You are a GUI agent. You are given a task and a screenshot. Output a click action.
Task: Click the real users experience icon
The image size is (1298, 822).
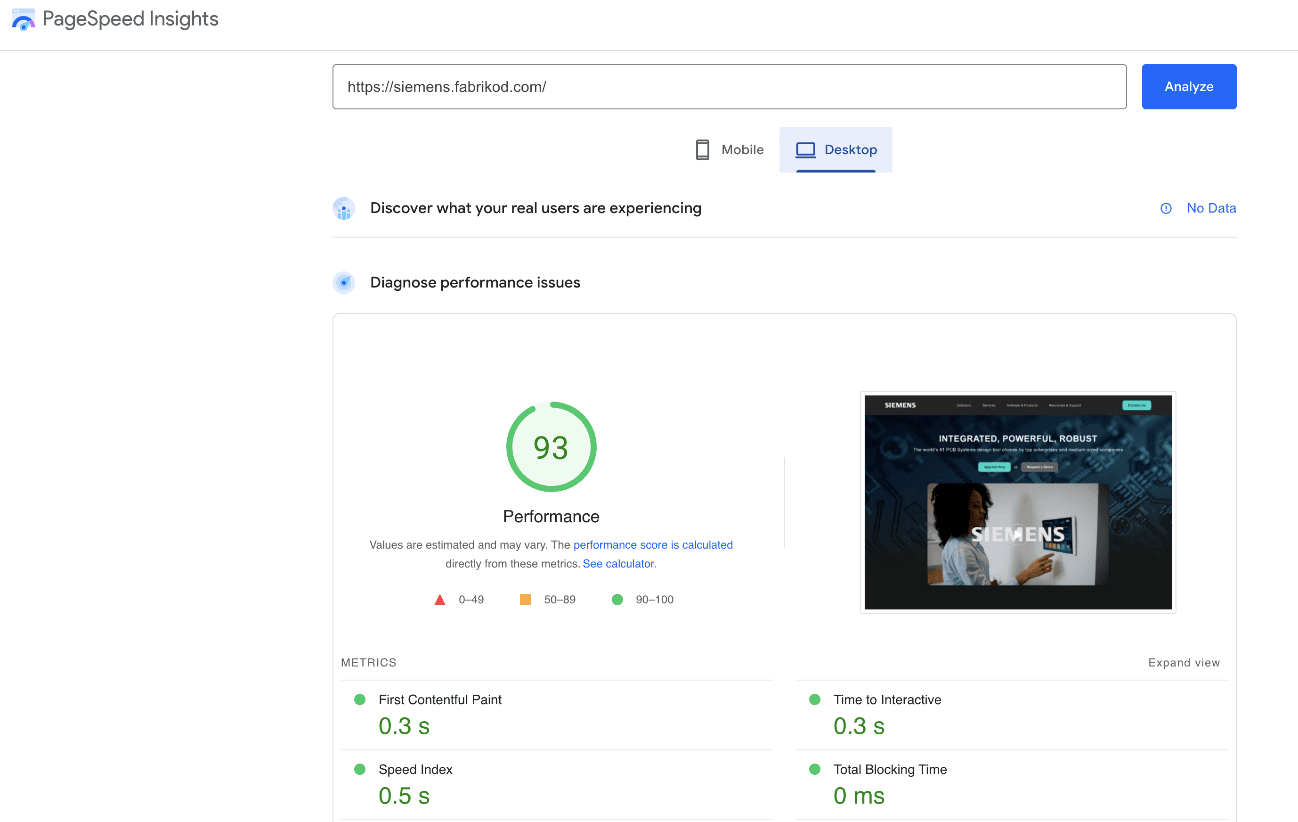pyautogui.click(x=344, y=209)
